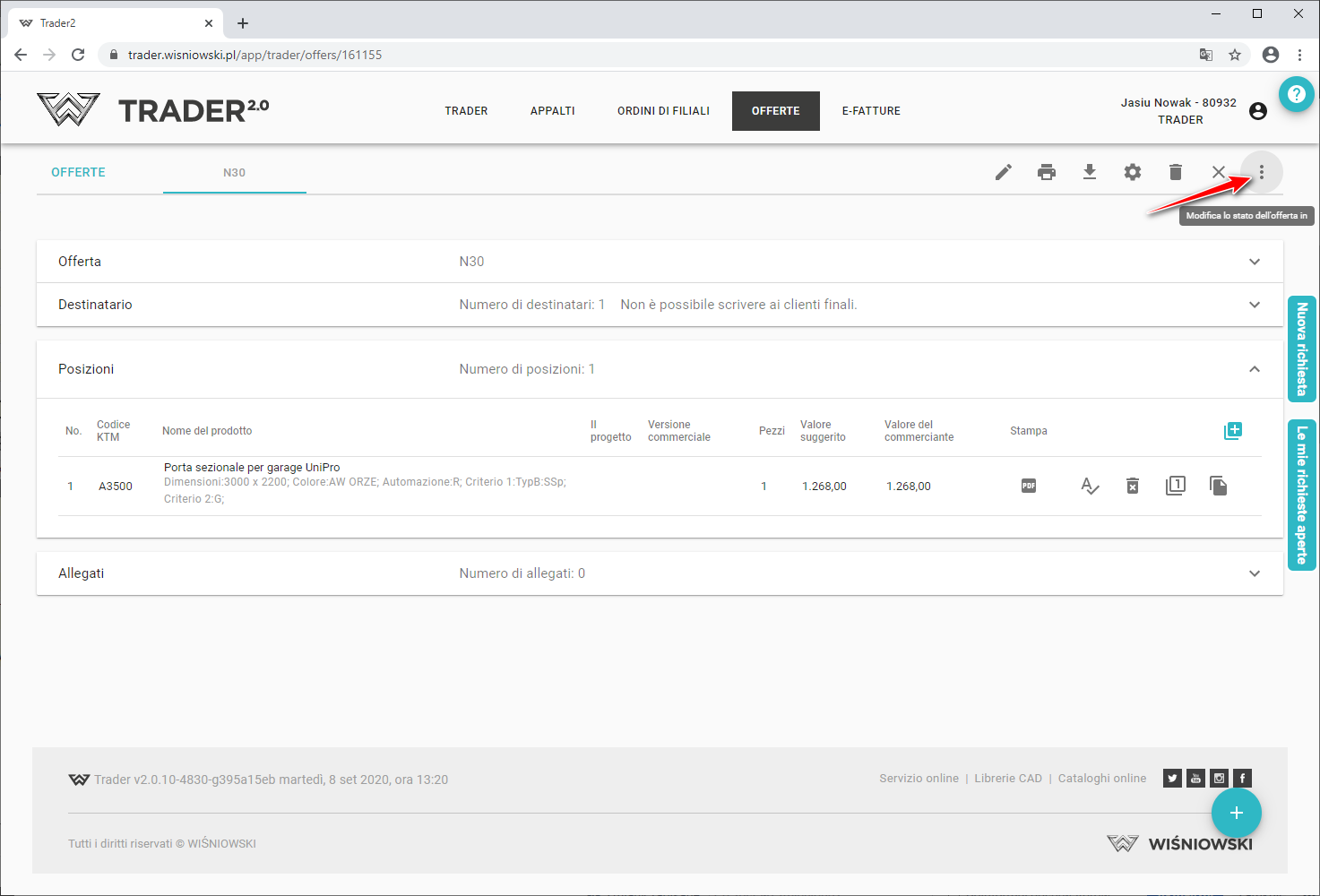Click the pencil edit offer icon
This screenshot has width=1320, height=896.
point(1003,172)
